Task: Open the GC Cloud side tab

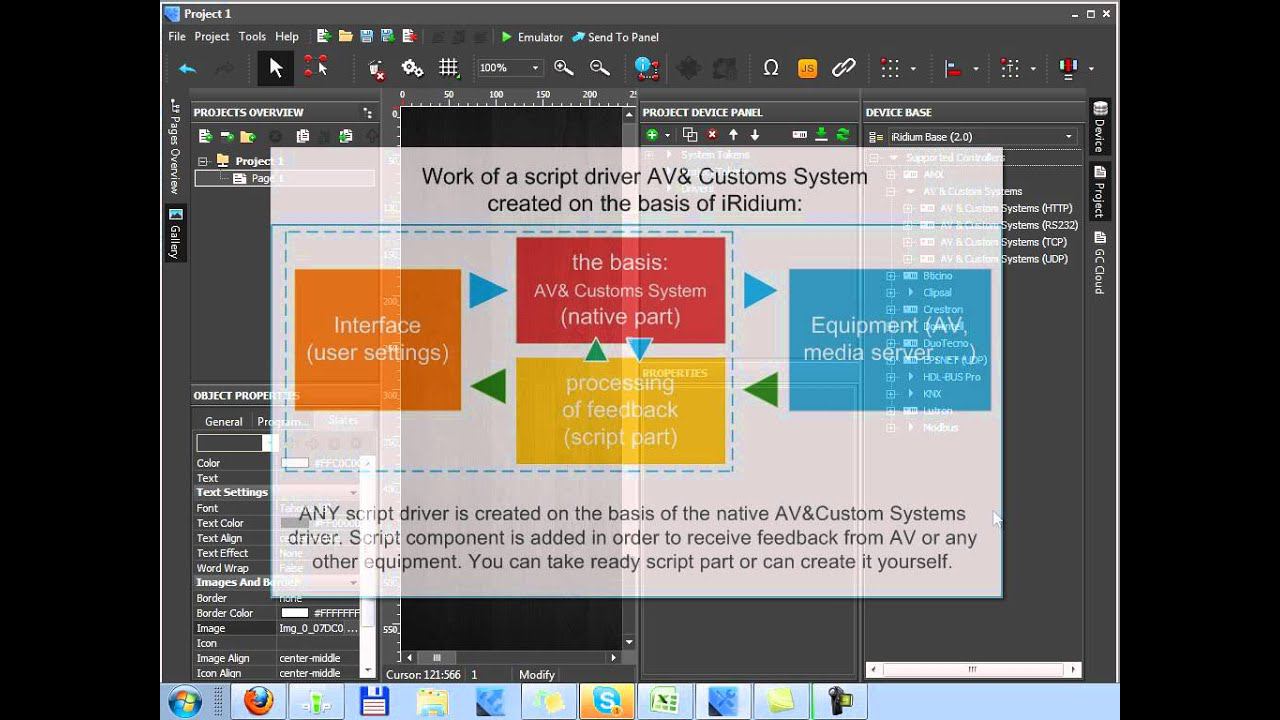Action: pos(1099,262)
